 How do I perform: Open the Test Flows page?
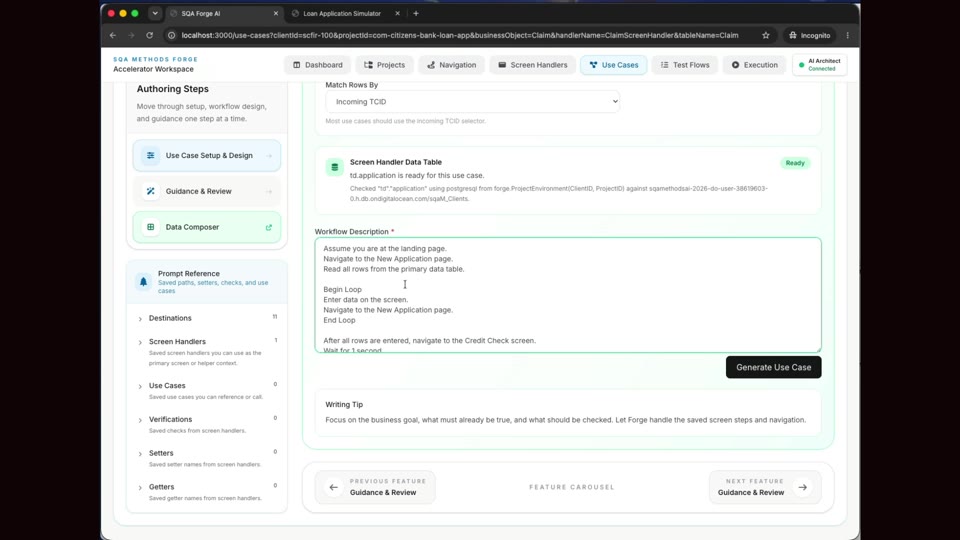click(684, 65)
